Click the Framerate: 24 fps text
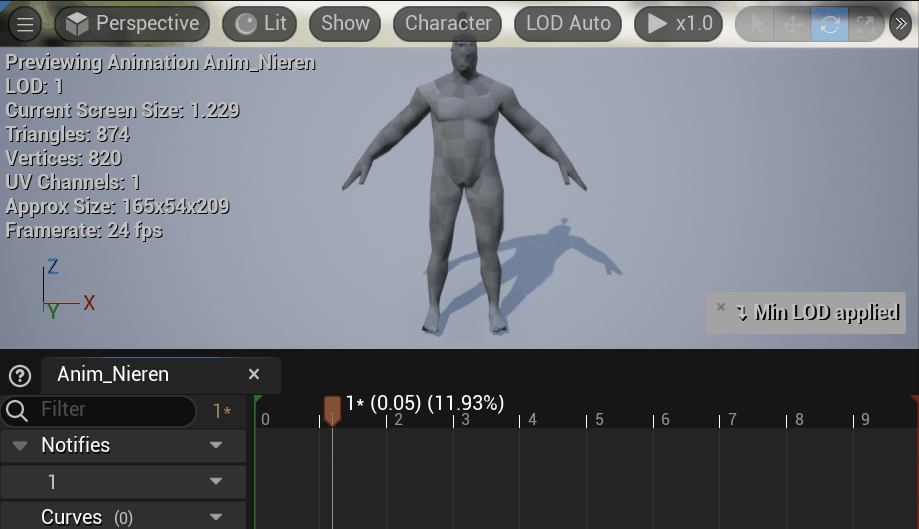The width and height of the screenshot is (919, 529). (x=84, y=231)
